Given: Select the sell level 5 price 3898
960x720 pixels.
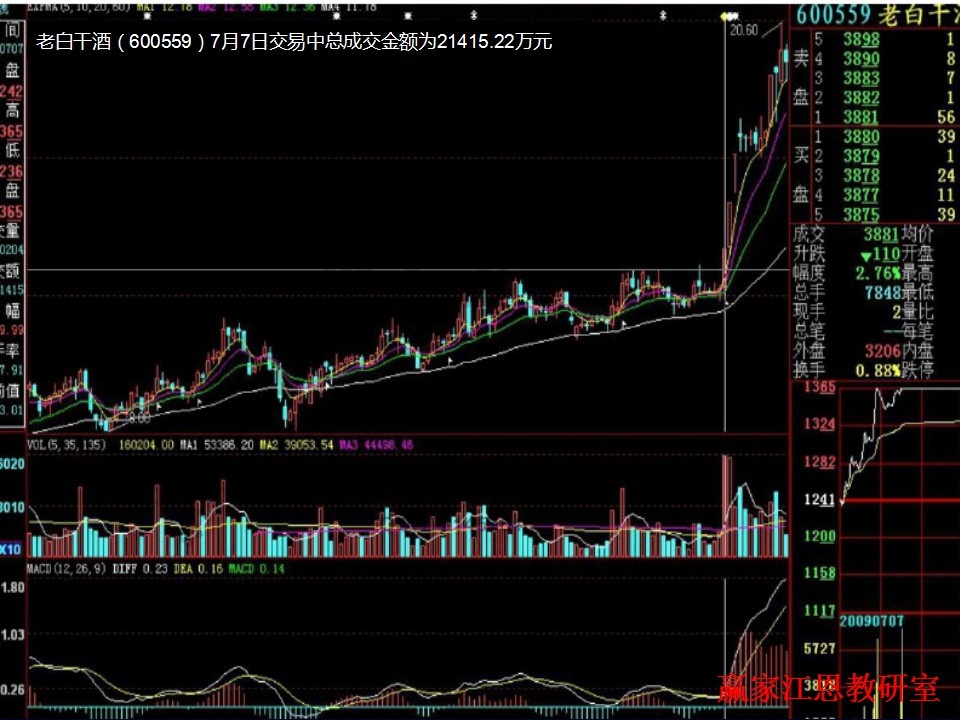Looking at the screenshot, I should [860, 39].
